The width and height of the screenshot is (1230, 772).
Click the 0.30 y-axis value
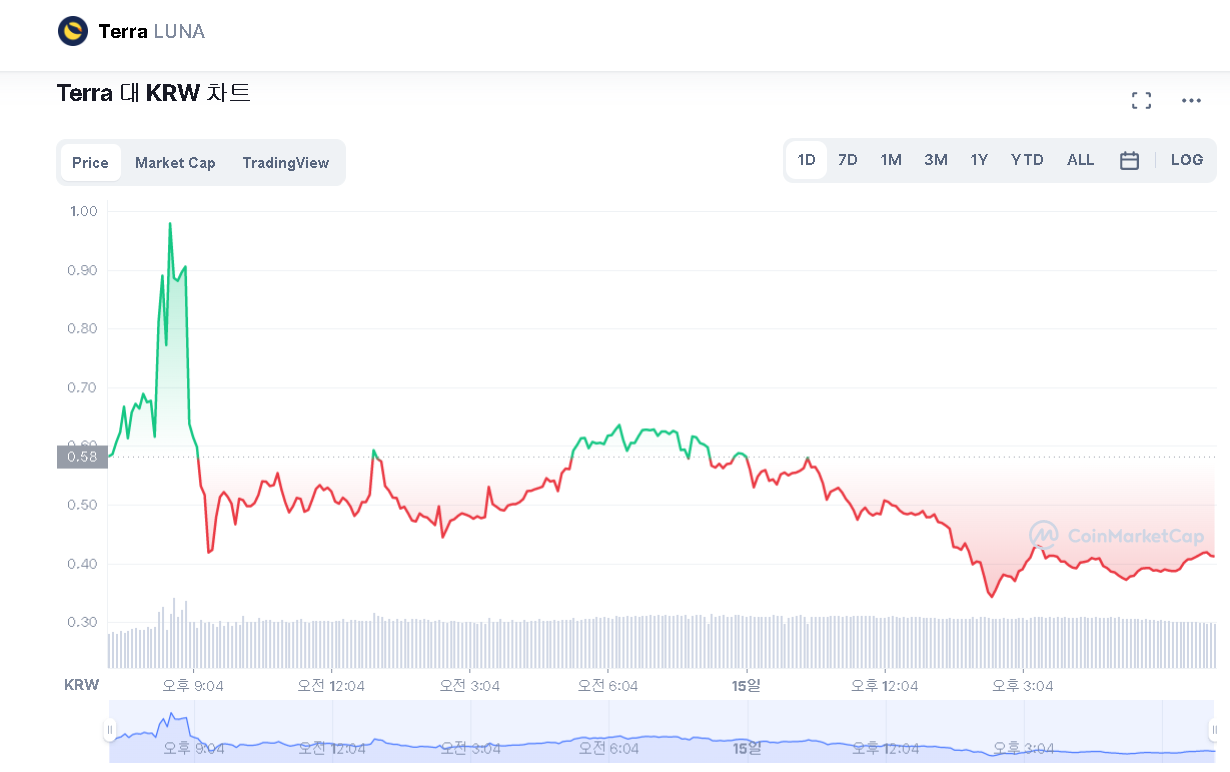[83, 622]
